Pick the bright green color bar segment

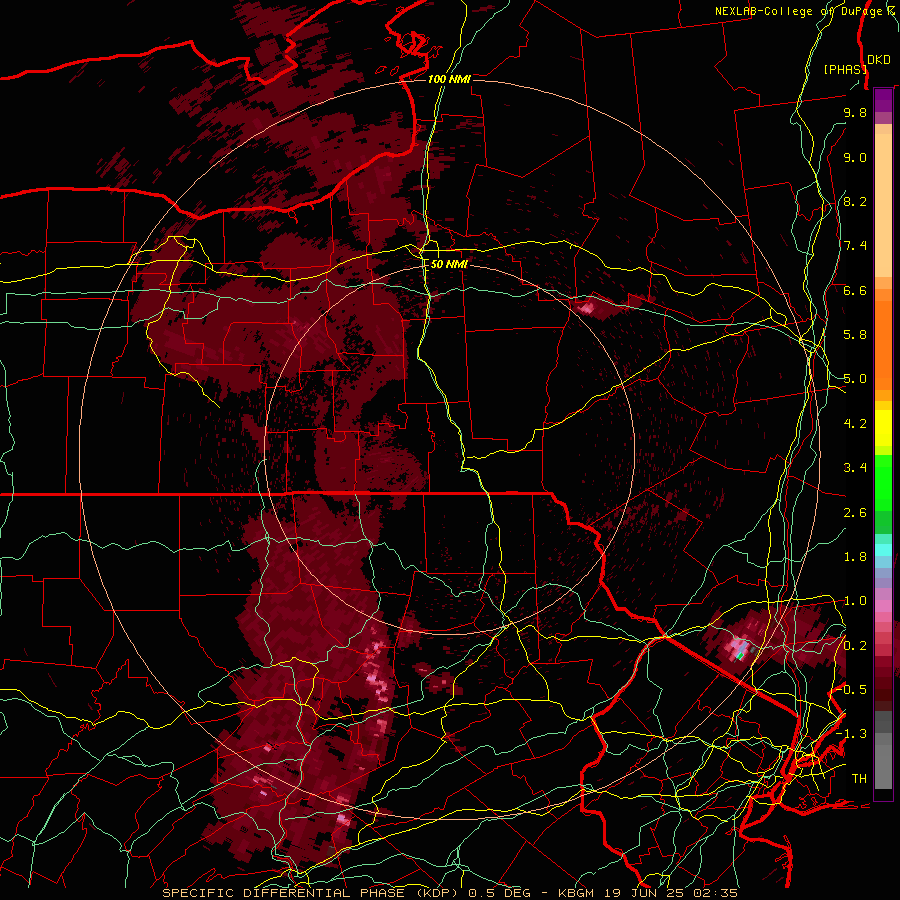(x=883, y=482)
